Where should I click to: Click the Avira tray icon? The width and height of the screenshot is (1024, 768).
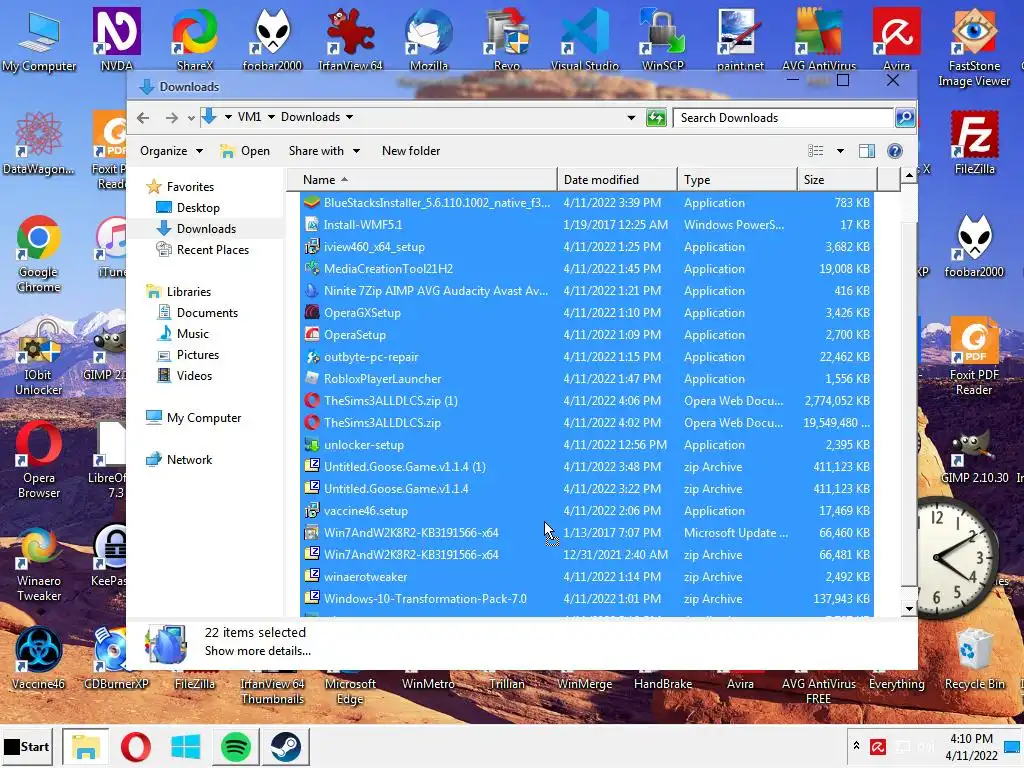878,746
